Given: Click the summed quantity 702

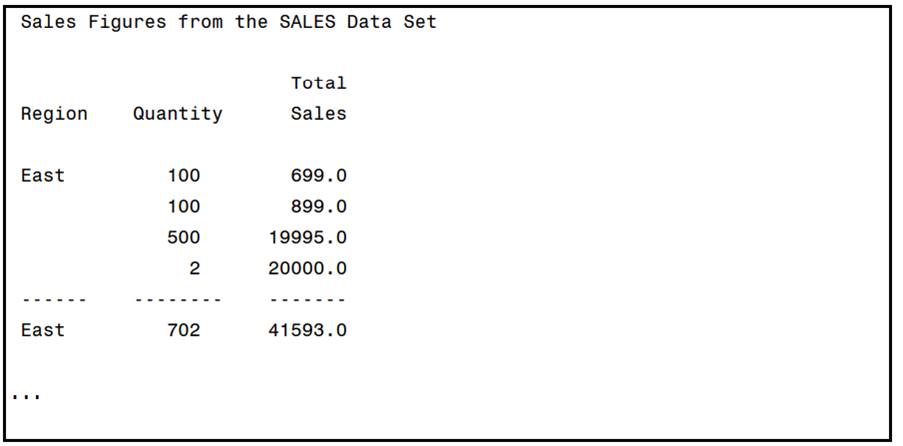Looking at the screenshot, I should tap(183, 330).
